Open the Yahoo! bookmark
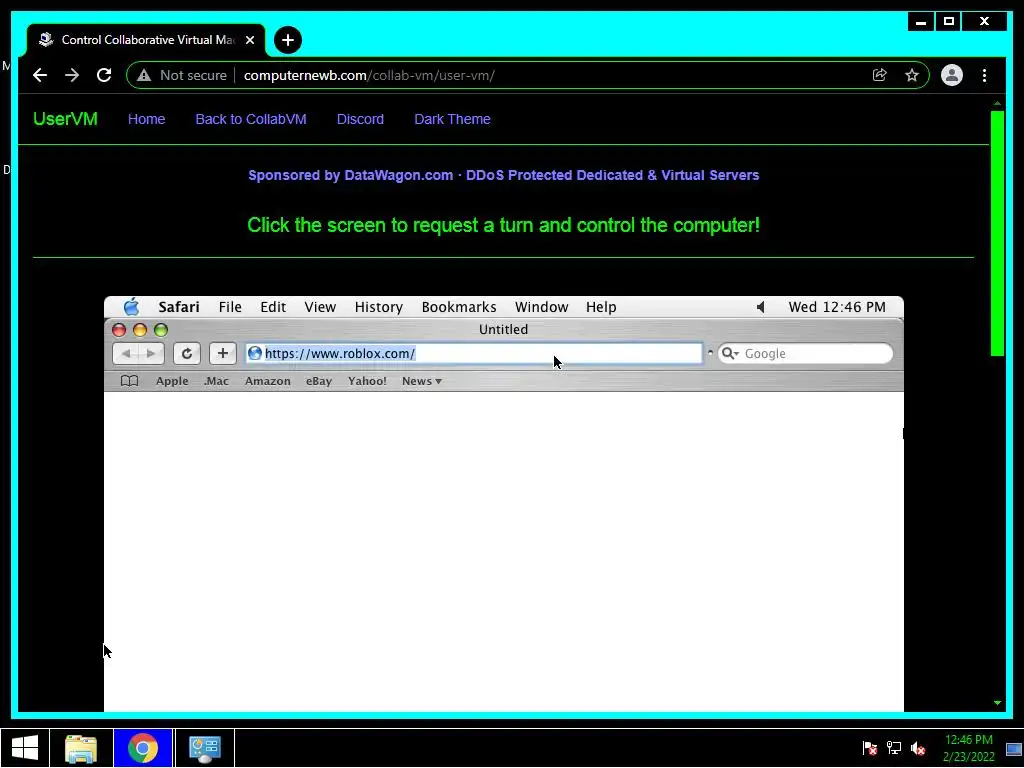This screenshot has width=1024, height=768. point(367,381)
